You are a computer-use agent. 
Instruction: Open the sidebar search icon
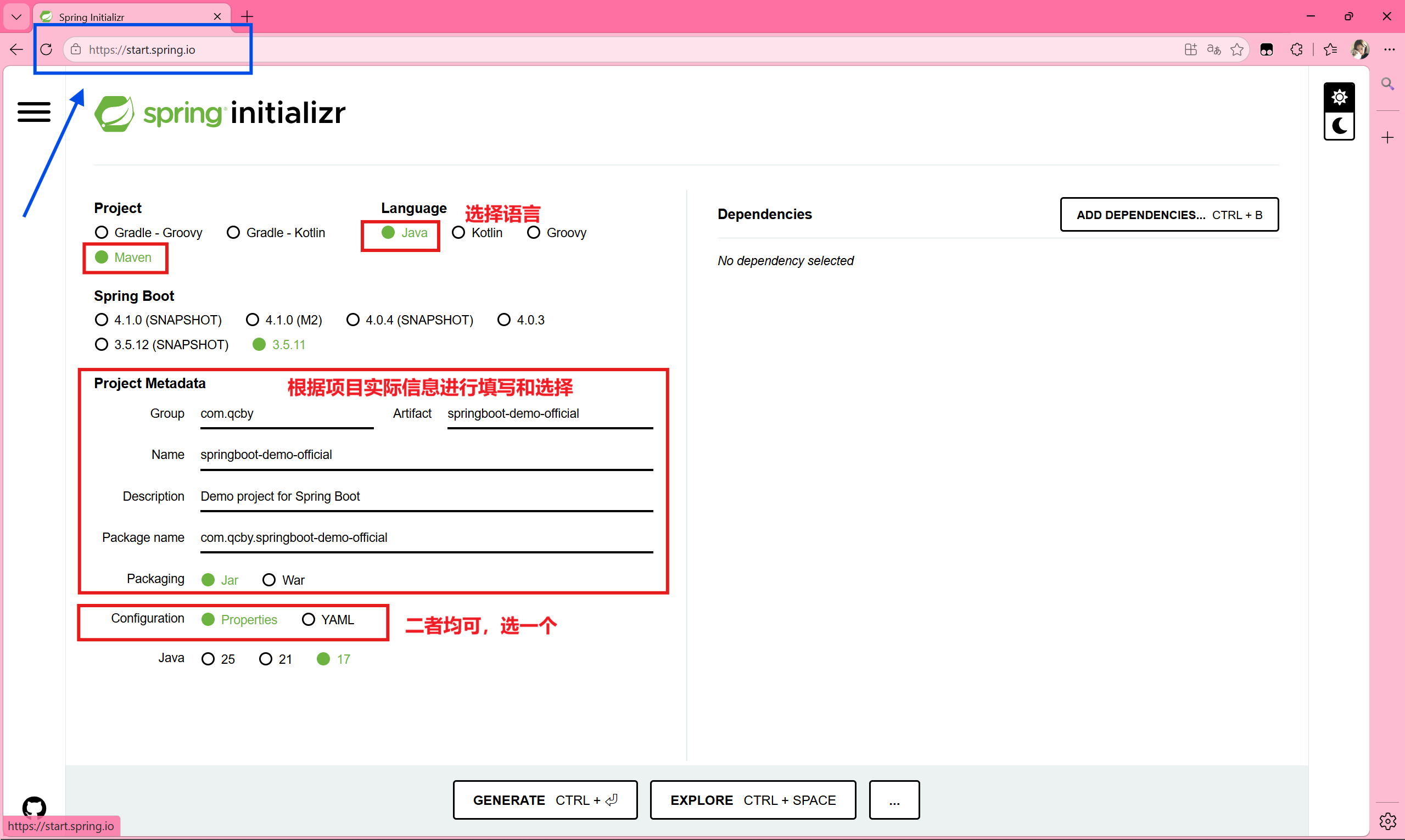click(x=1387, y=84)
